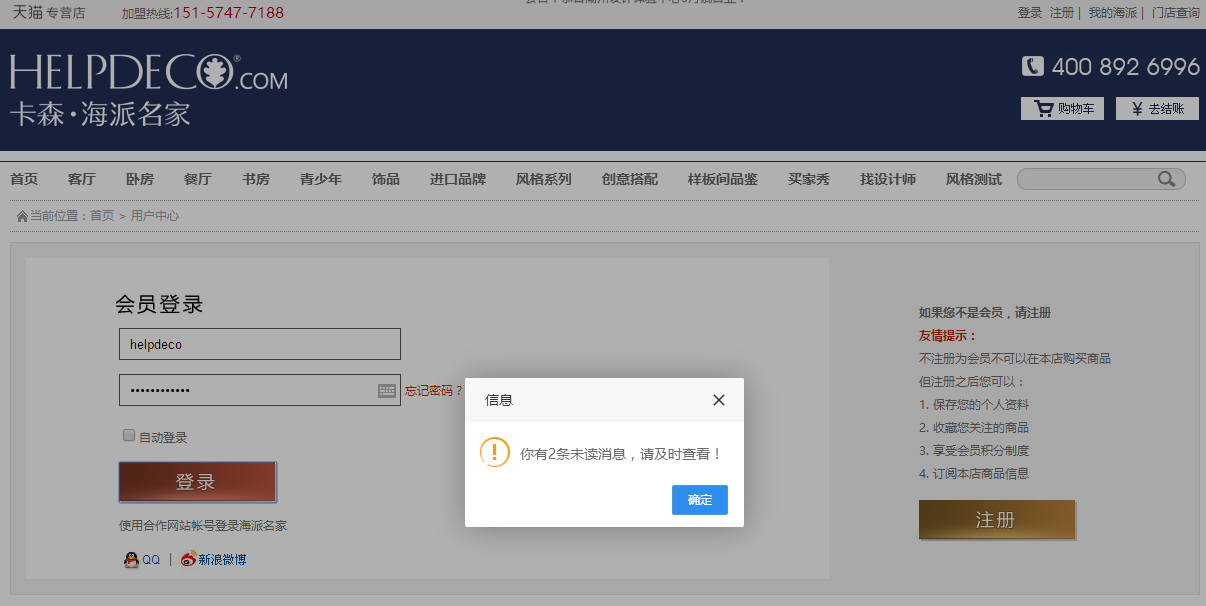Screen dimensions: 1206x606
Task: Focus the username field containing helpdeco
Action: pos(260,344)
